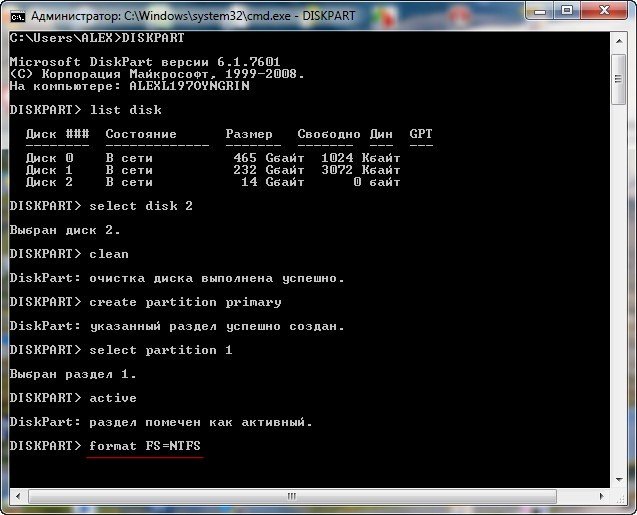Click the select partition 1 command
This screenshot has height=515, width=637.
pyautogui.click(x=160, y=350)
